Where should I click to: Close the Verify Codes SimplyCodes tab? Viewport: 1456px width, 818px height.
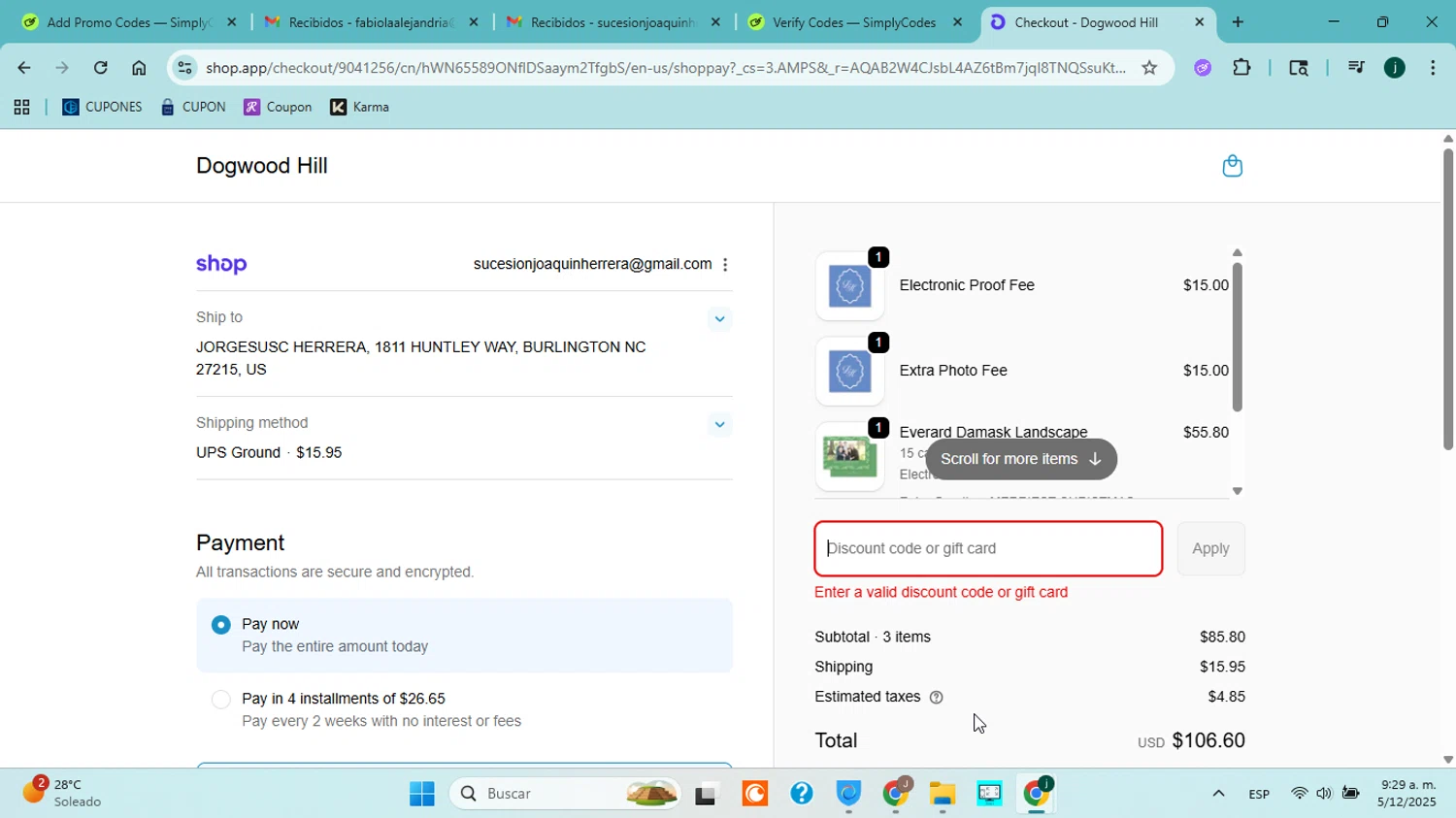[957, 22]
